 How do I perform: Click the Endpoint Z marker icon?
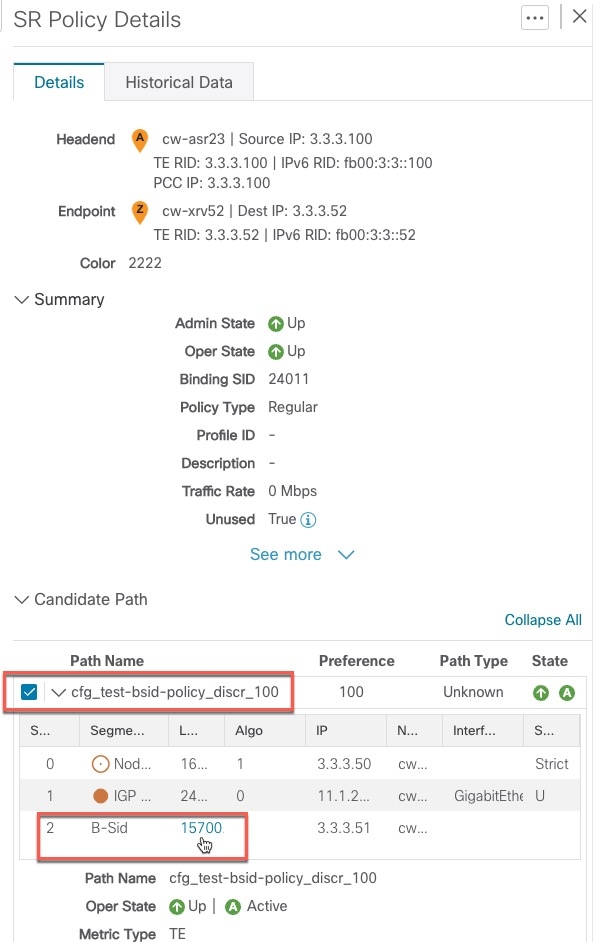(139, 212)
